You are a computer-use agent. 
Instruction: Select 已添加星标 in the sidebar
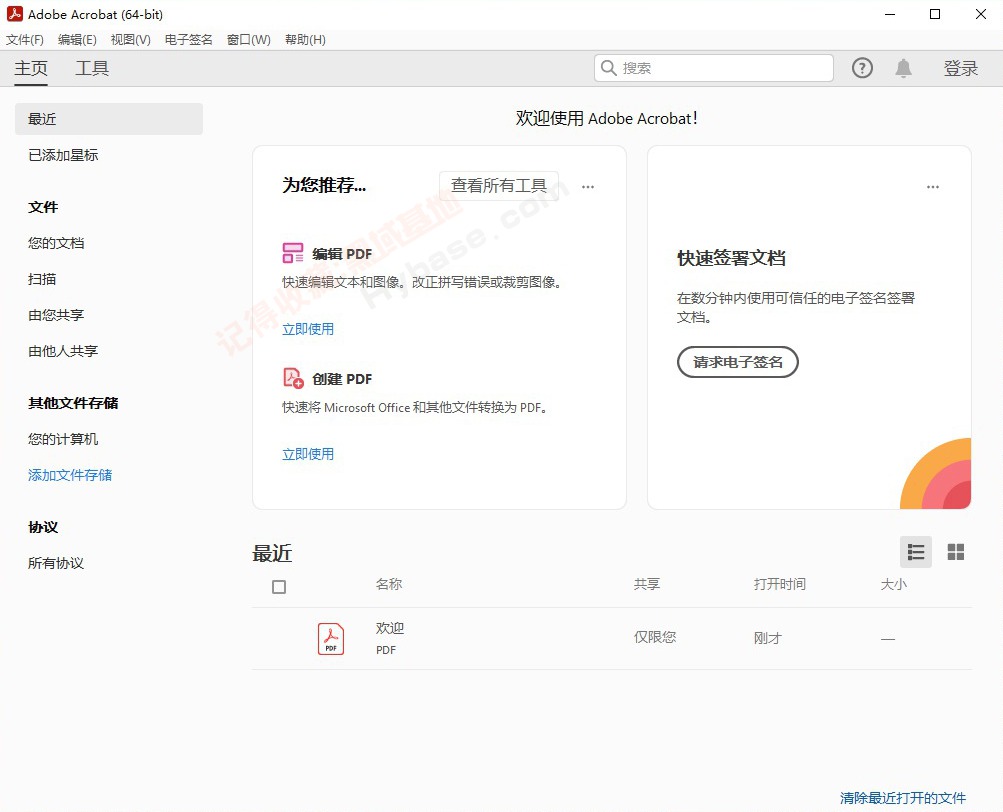[x=63, y=155]
